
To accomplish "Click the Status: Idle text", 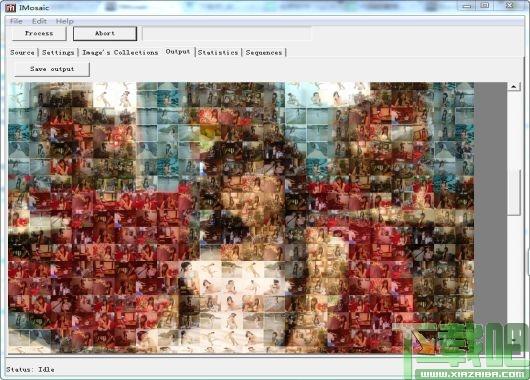I will point(30,370).
